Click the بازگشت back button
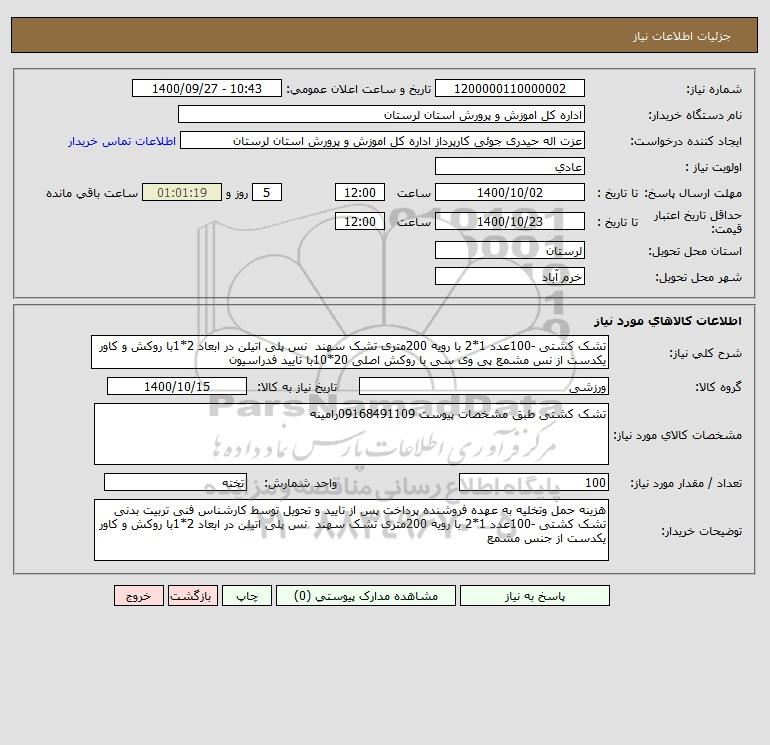Image resolution: width=770 pixels, height=745 pixels. click(x=192, y=596)
